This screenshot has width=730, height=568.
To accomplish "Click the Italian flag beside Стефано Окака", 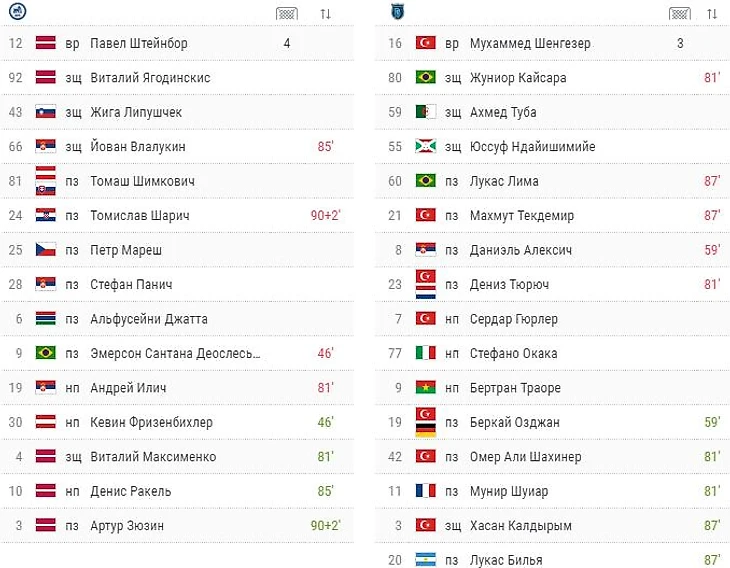I will (426, 353).
